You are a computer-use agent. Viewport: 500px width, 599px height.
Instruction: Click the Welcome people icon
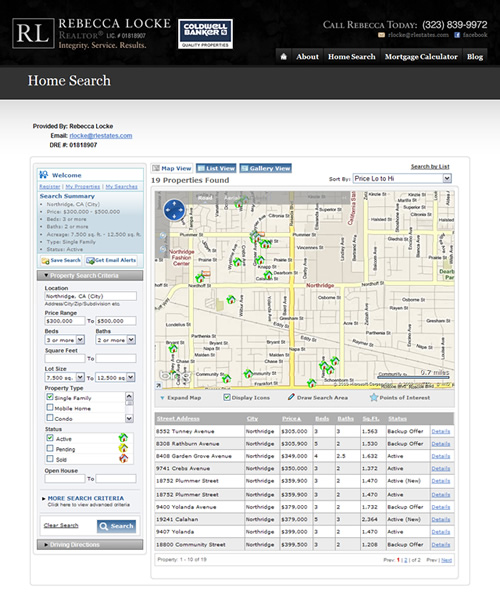[44, 175]
